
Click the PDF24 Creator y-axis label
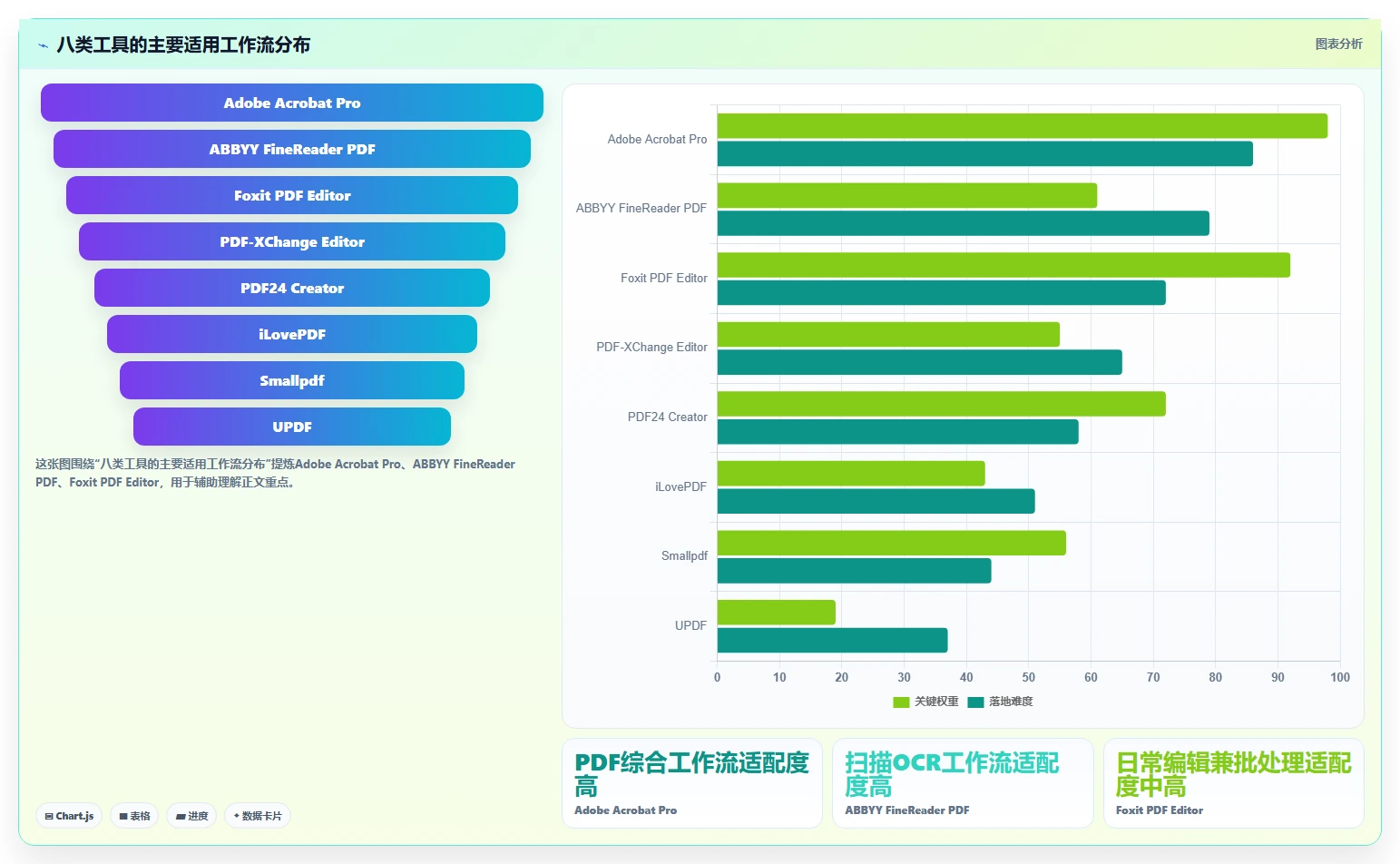668,417
